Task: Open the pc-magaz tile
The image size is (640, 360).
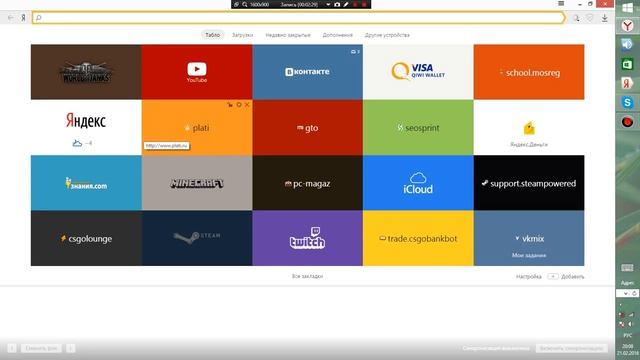Action: (x=307, y=183)
